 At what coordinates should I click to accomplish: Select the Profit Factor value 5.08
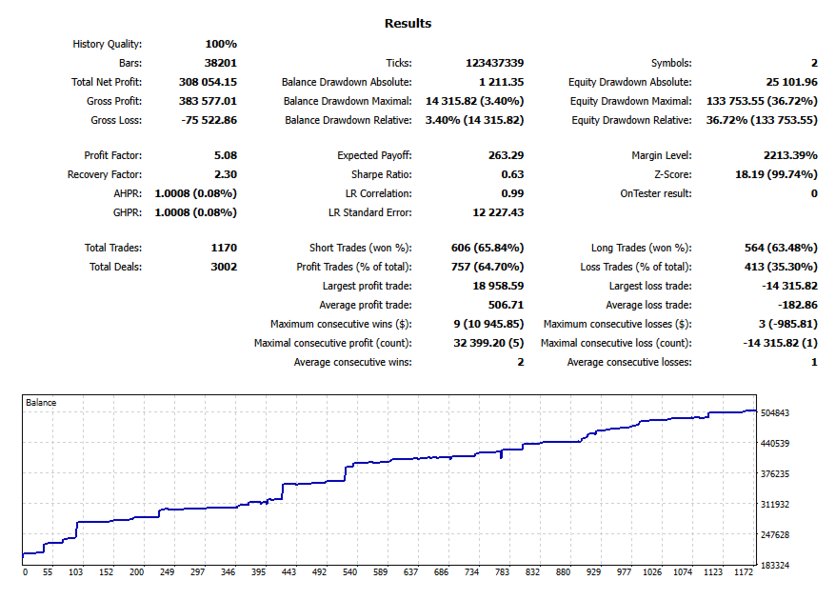(x=226, y=155)
